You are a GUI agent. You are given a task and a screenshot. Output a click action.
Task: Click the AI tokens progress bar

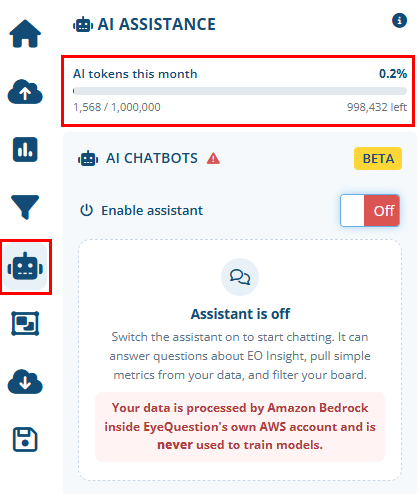click(240, 91)
